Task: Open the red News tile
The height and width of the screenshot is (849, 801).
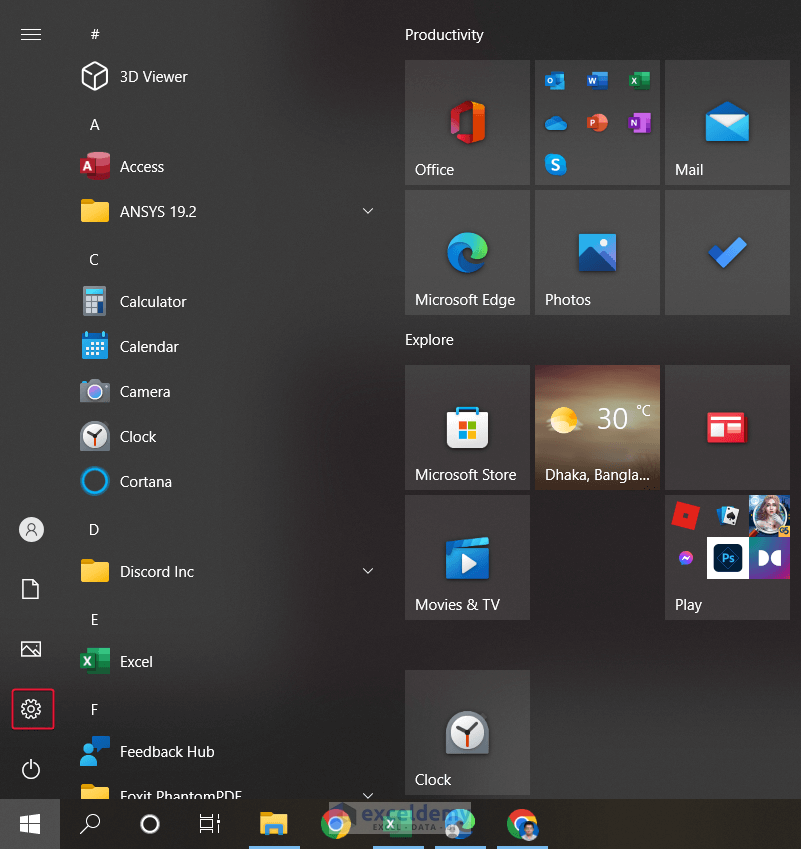Action: pyautogui.click(x=727, y=427)
